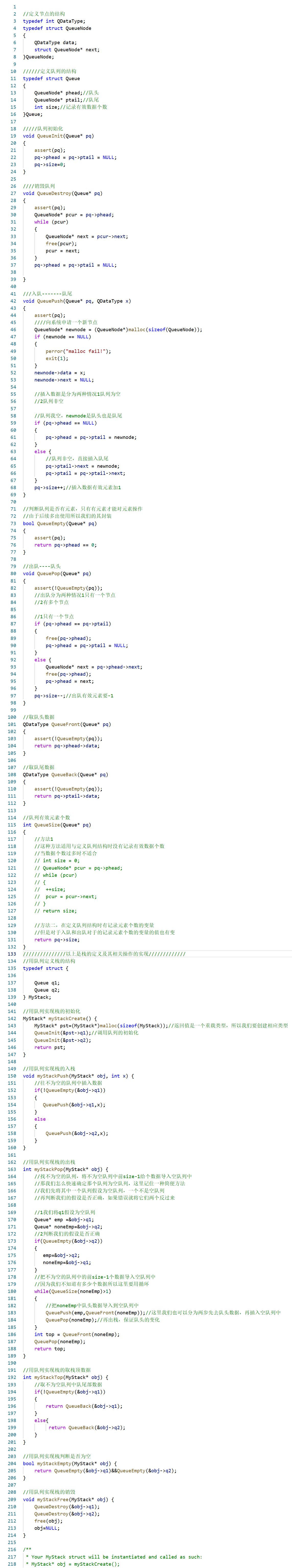The height and width of the screenshot is (1568, 292).
Task: Click 'return pq->phead == 0;' line
Action: 66,545
